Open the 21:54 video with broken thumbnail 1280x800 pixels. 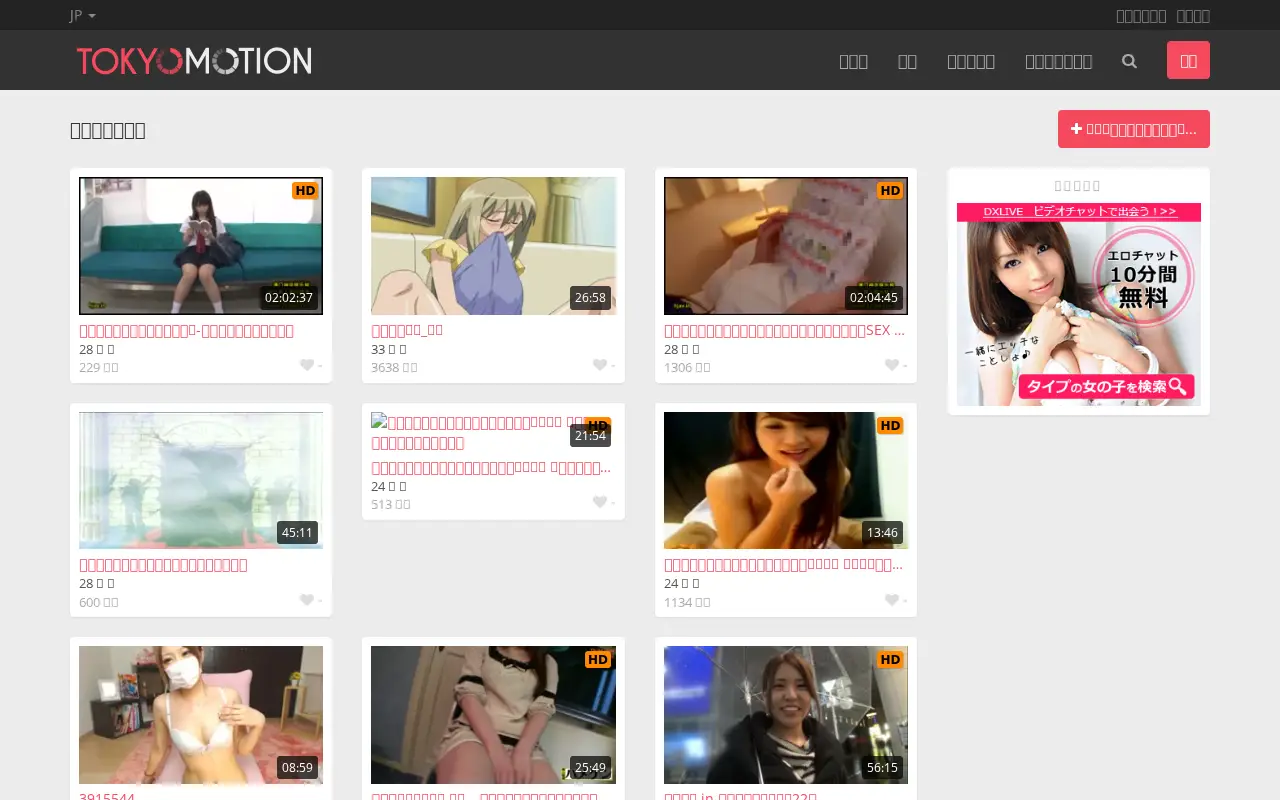(x=493, y=432)
